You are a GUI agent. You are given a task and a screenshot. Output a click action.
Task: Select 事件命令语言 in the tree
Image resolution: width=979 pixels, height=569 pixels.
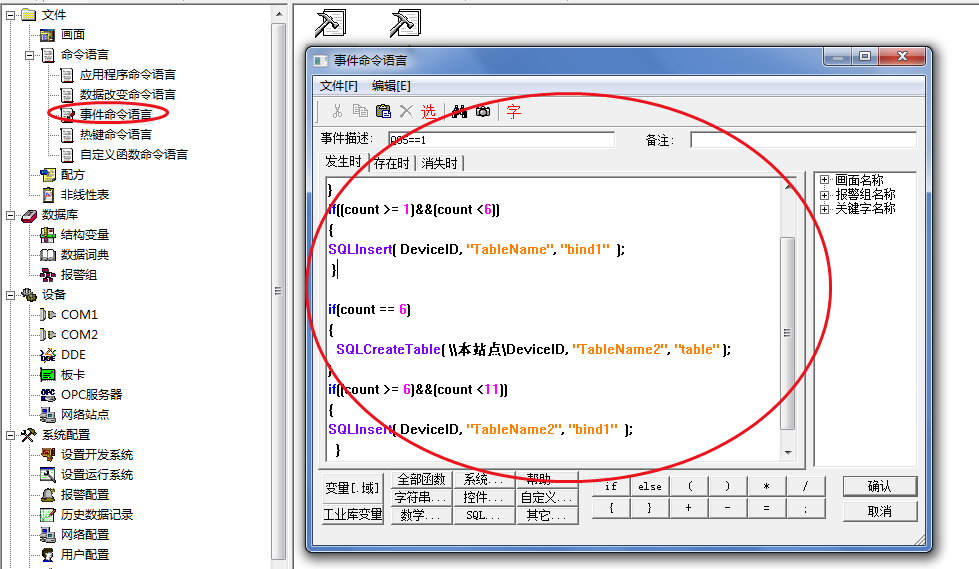pyautogui.click(x=116, y=114)
